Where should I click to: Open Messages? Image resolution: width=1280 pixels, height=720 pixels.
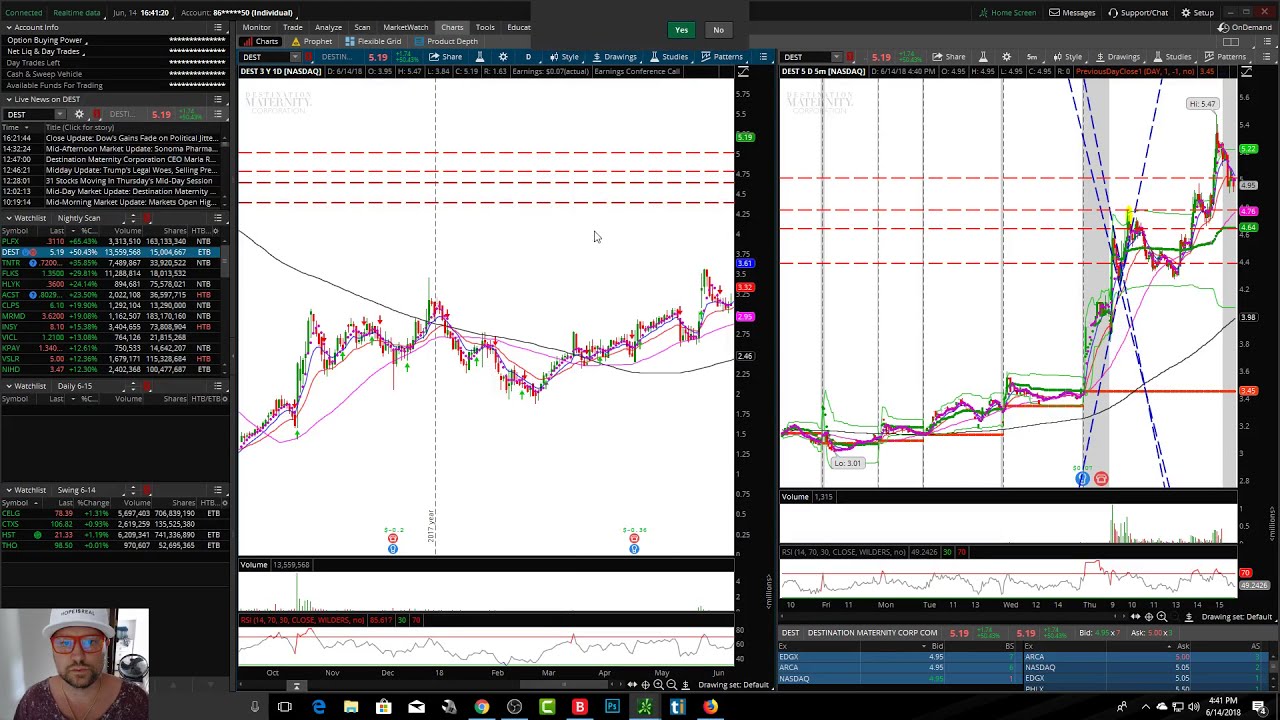coord(1072,13)
